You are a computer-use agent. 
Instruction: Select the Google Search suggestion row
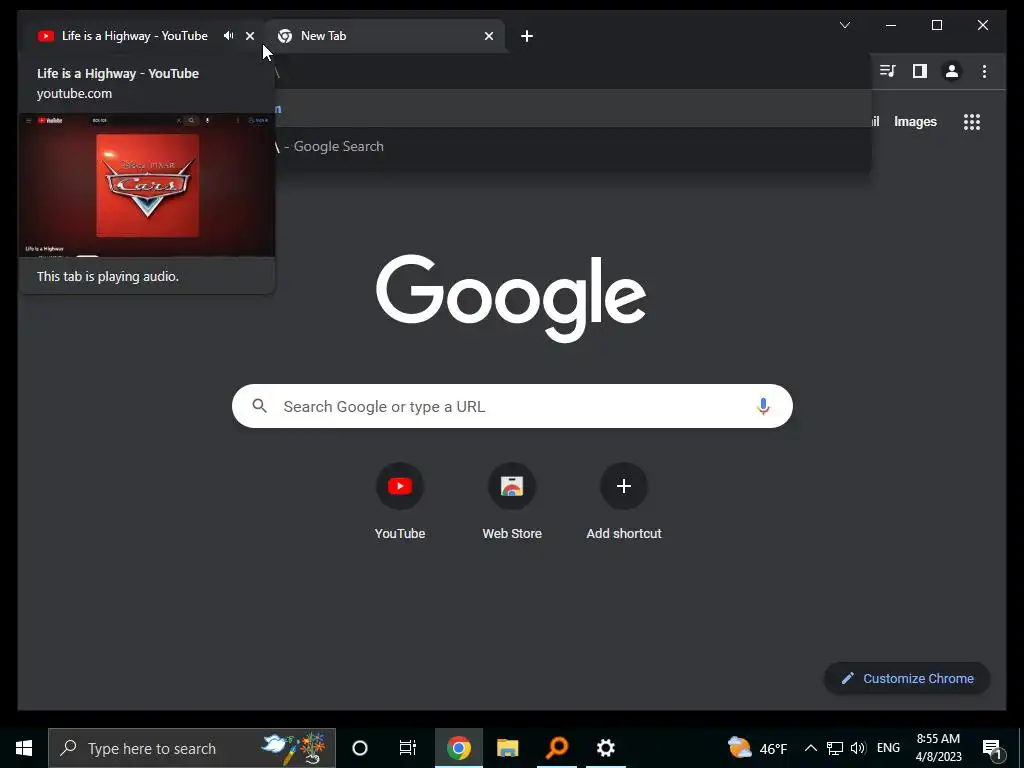pos(573,146)
